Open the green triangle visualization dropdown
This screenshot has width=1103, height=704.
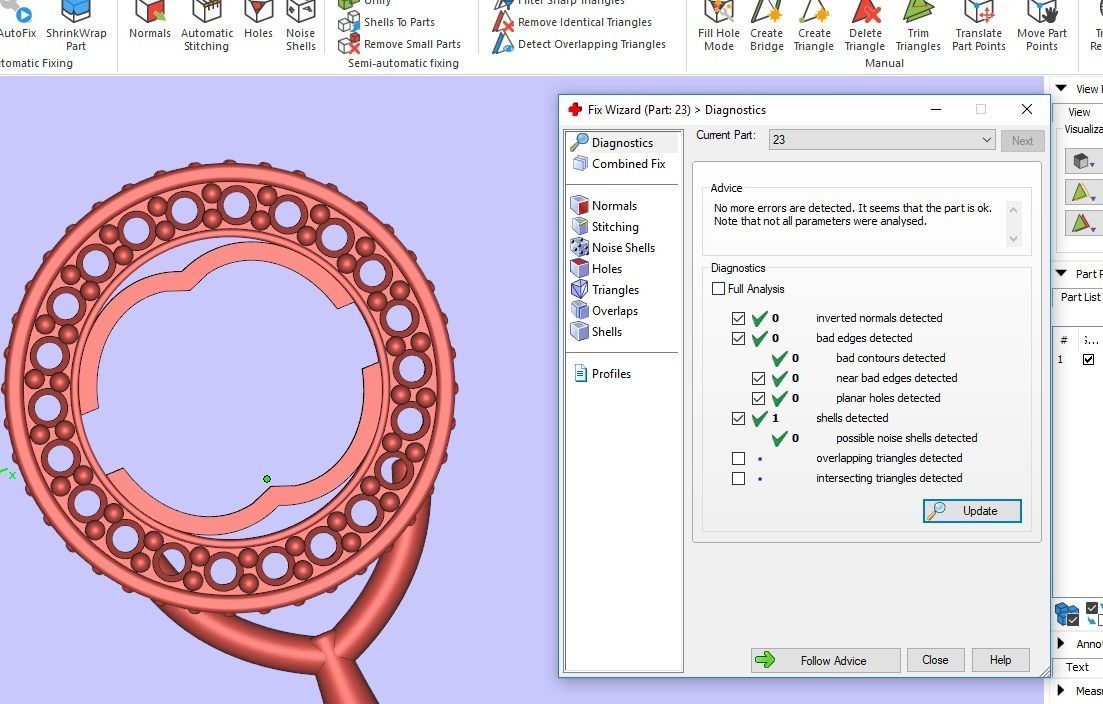[x=1083, y=191]
